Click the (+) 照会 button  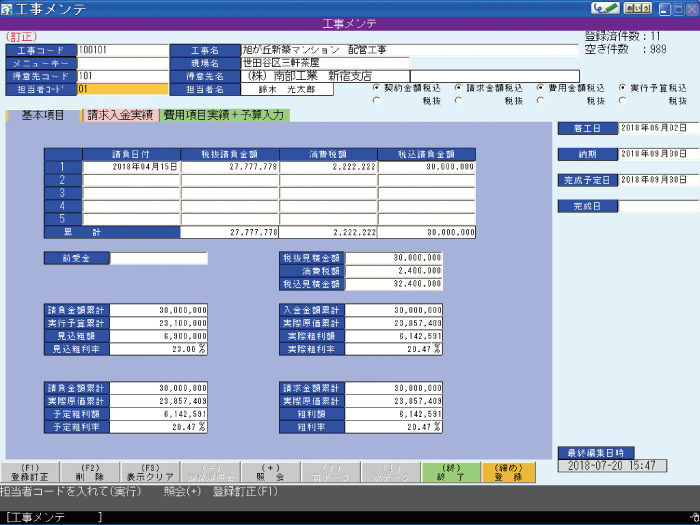(271, 473)
